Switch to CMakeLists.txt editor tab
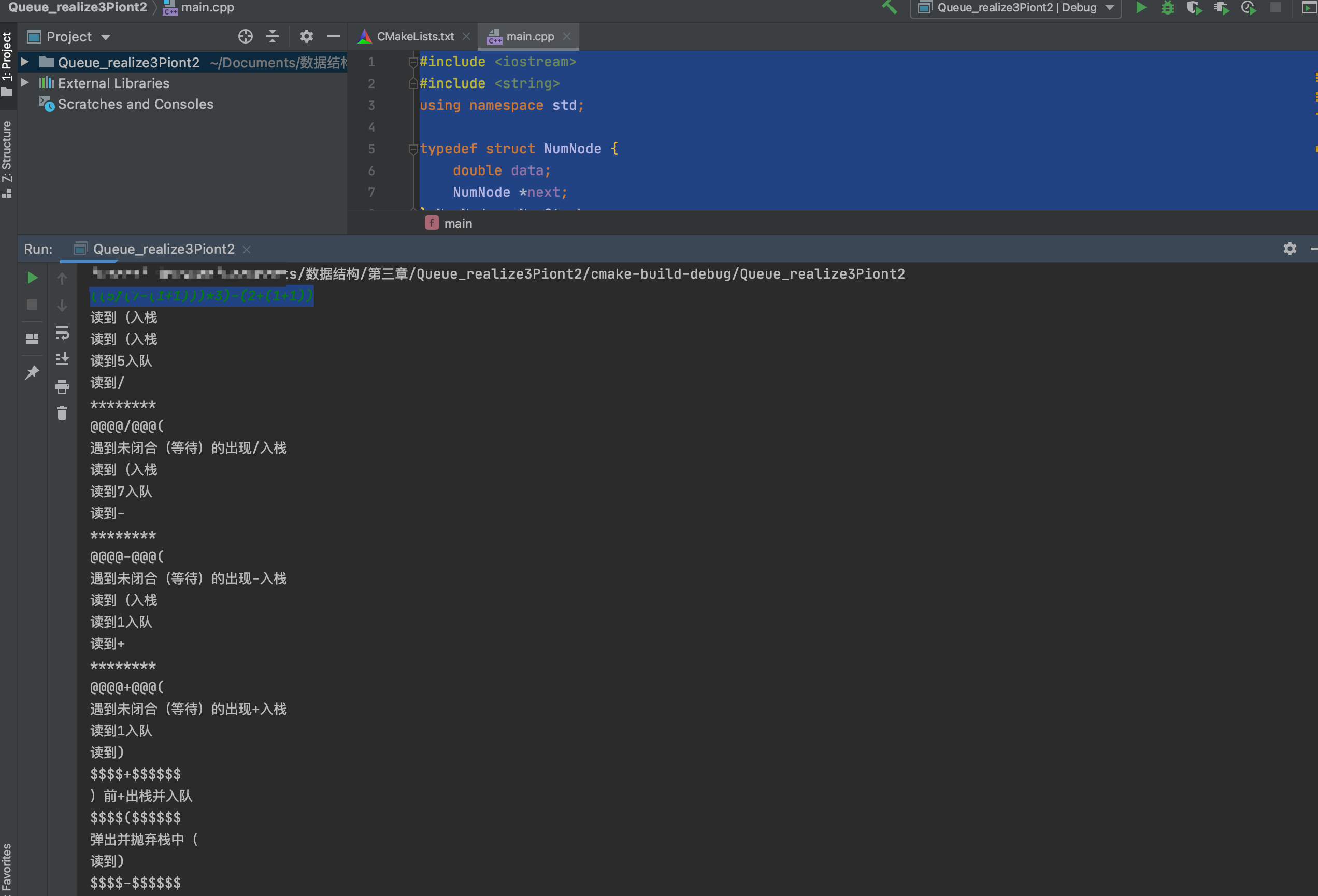 click(x=414, y=37)
